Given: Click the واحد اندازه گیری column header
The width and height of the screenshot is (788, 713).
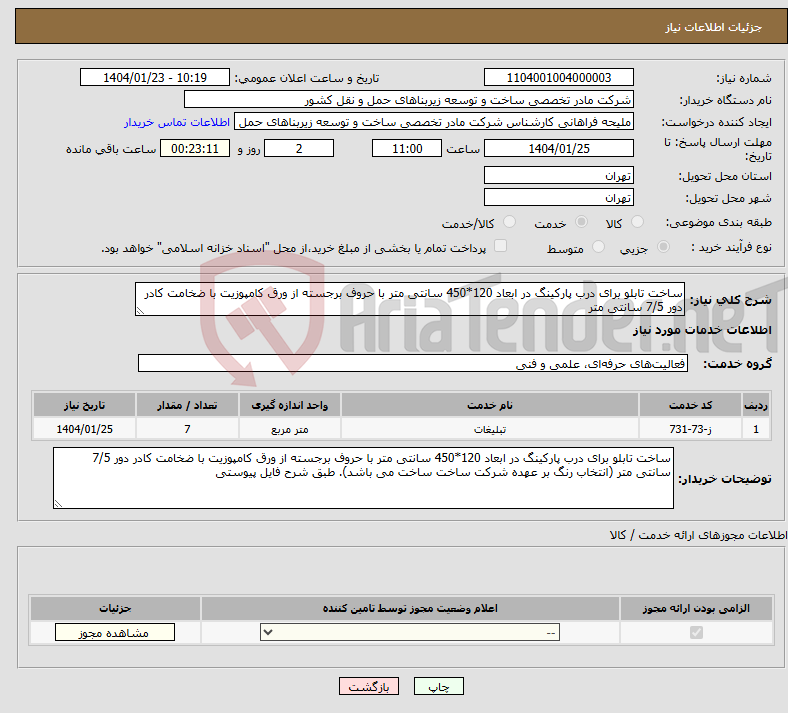Looking at the screenshot, I should tap(289, 405).
